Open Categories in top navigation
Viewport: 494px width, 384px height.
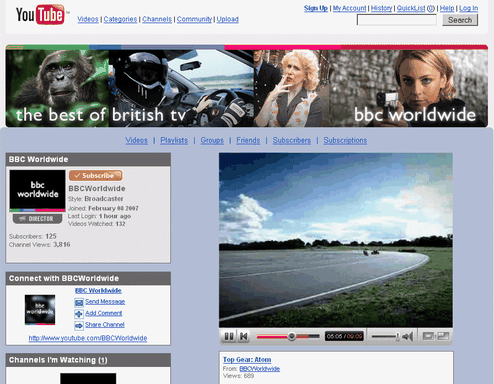tap(120, 19)
